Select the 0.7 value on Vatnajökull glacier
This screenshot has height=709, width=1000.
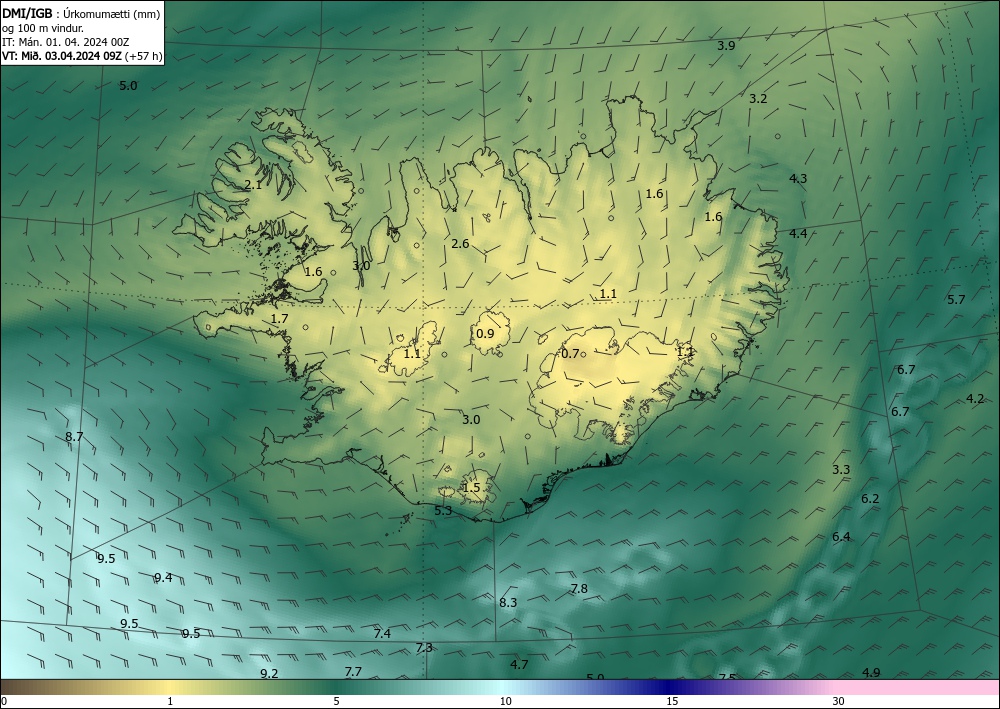tap(570, 354)
